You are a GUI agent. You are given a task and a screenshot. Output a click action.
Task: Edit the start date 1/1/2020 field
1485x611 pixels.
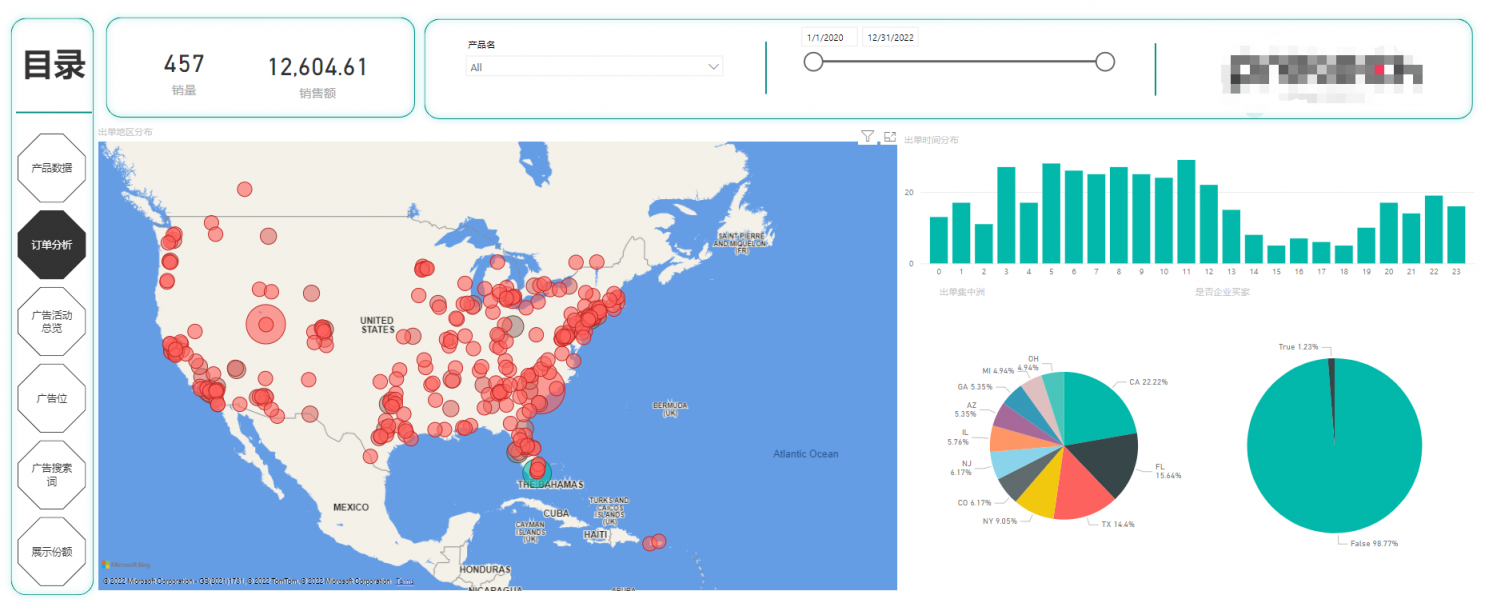(x=829, y=38)
